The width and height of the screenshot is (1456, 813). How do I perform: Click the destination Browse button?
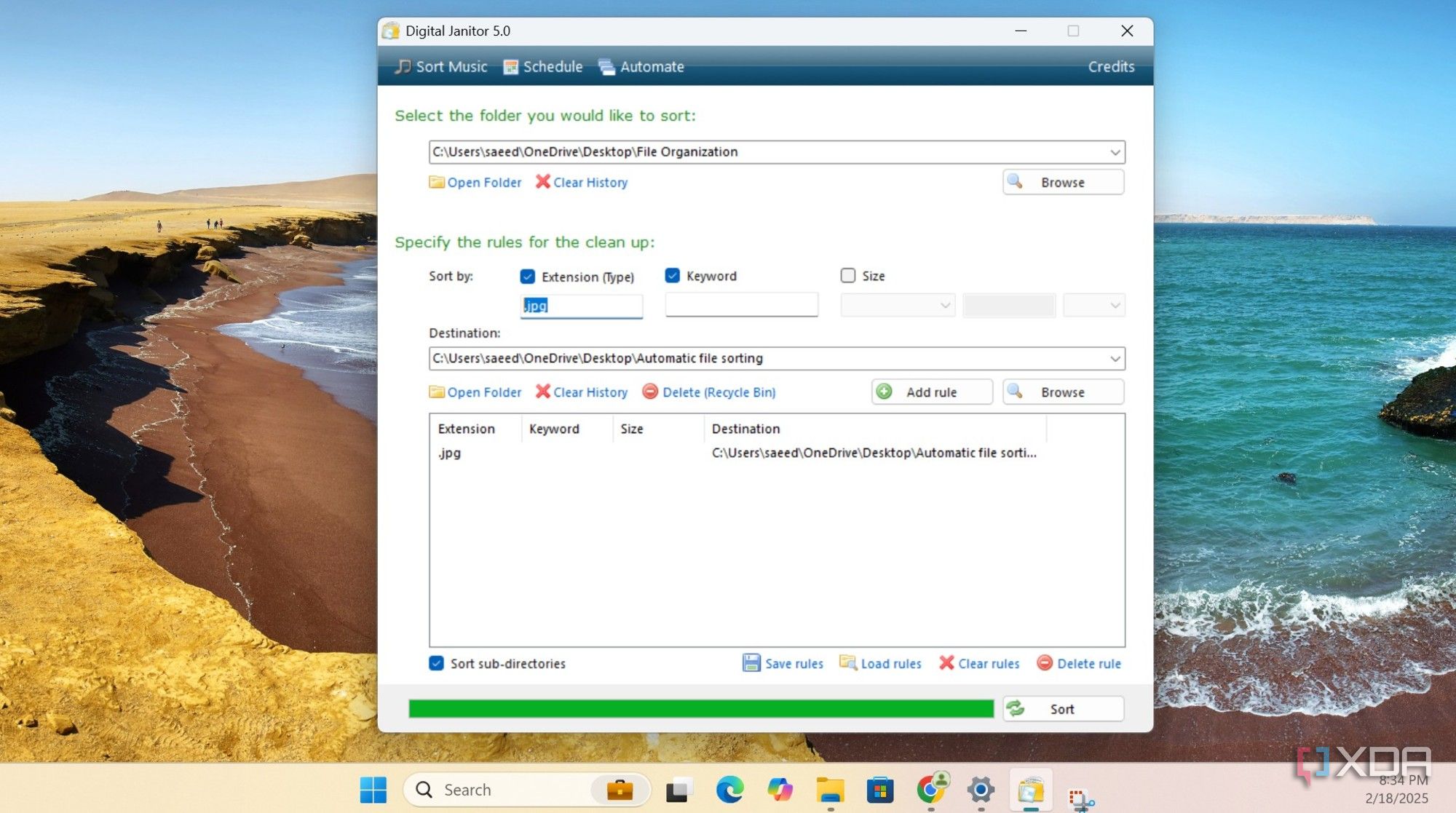coord(1063,392)
